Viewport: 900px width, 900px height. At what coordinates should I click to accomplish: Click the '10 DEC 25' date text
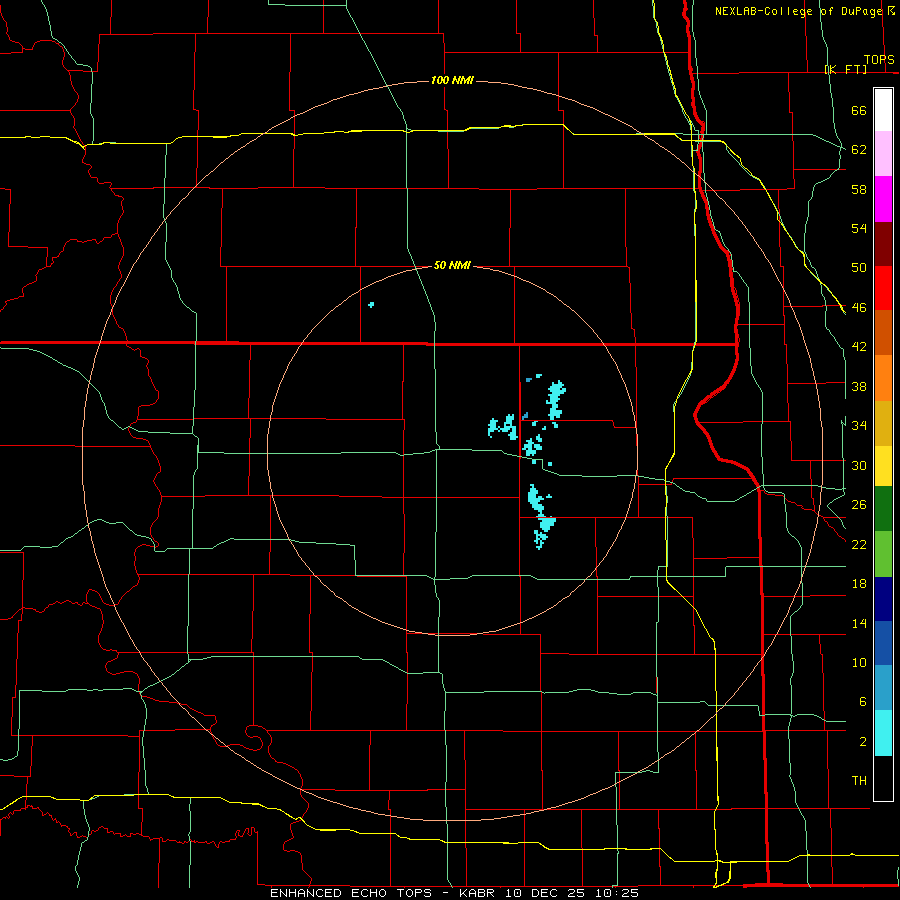pos(546,893)
